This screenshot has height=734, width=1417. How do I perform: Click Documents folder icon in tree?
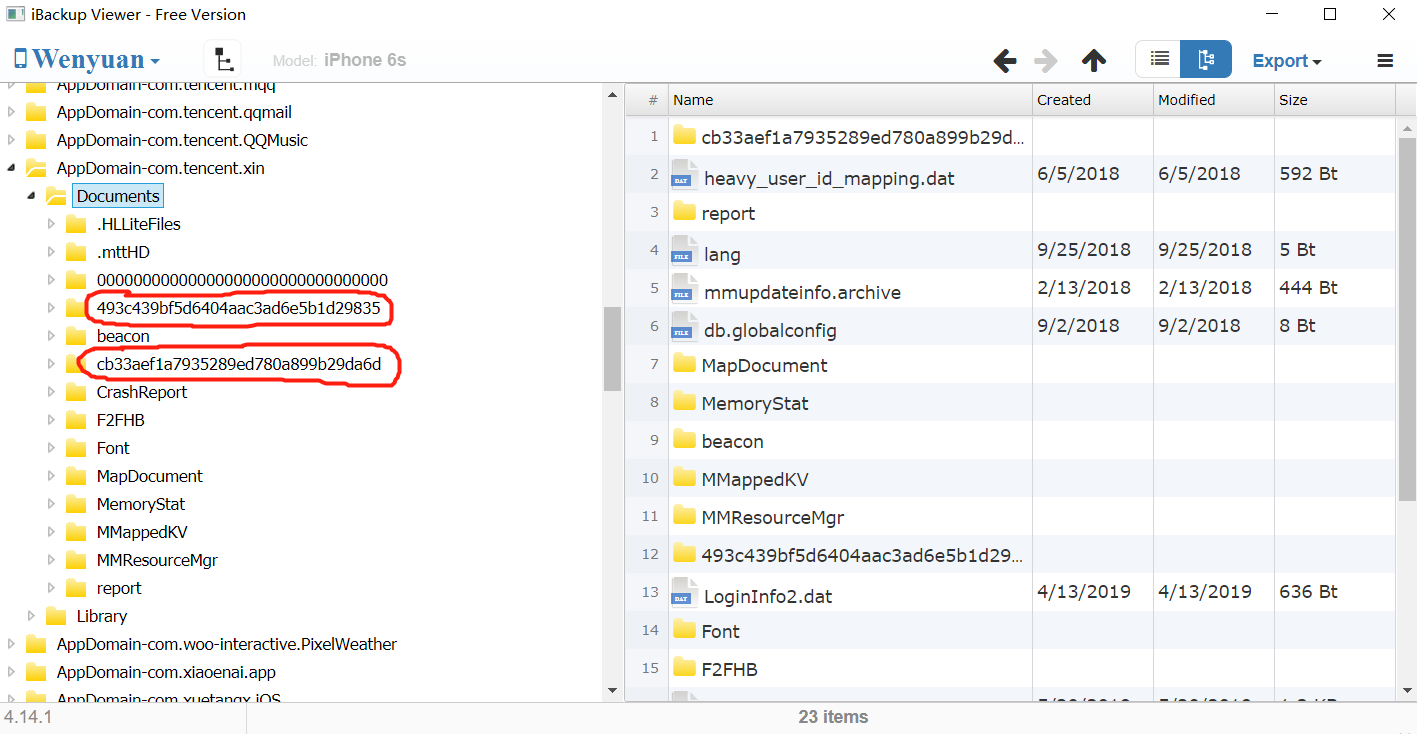coord(56,196)
